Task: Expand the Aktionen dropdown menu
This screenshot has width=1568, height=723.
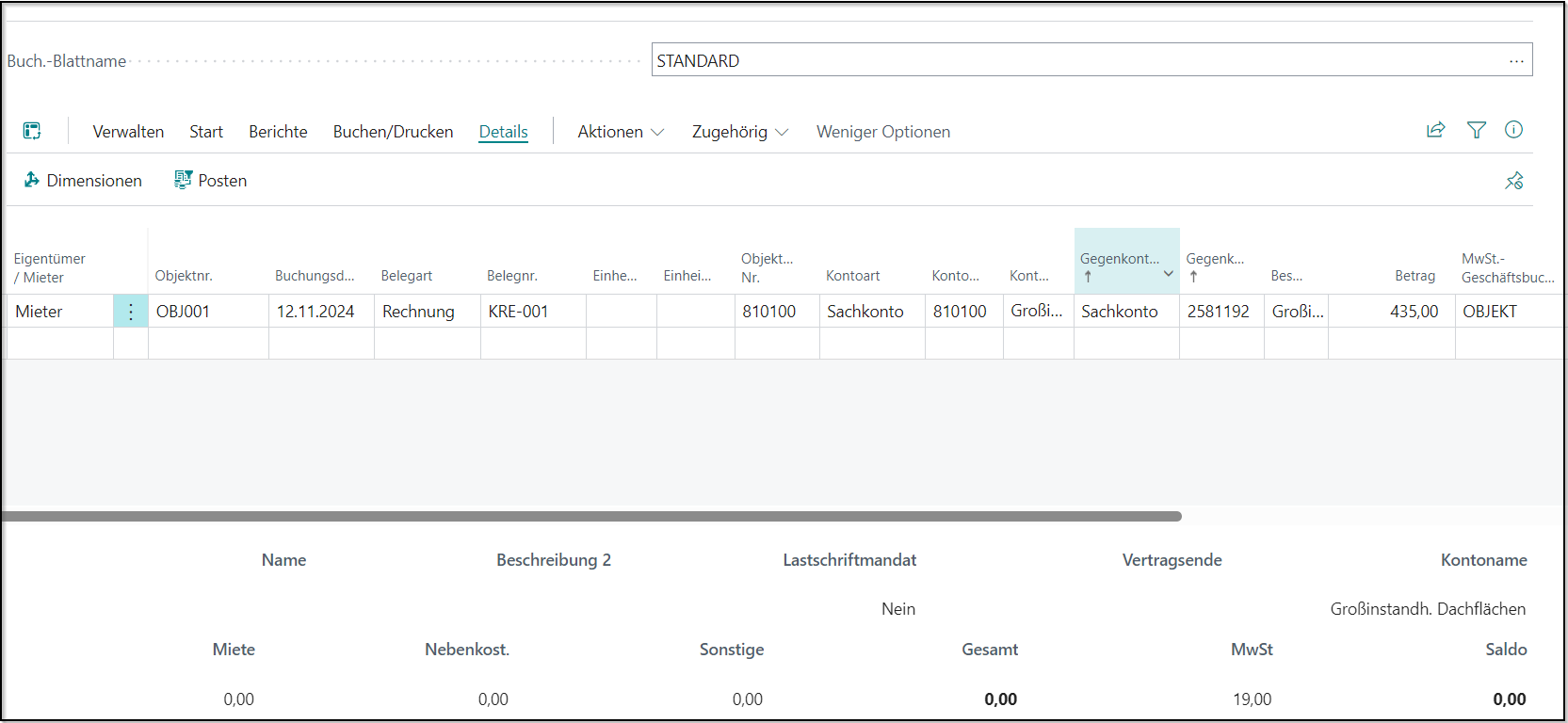Action: [621, 132]
